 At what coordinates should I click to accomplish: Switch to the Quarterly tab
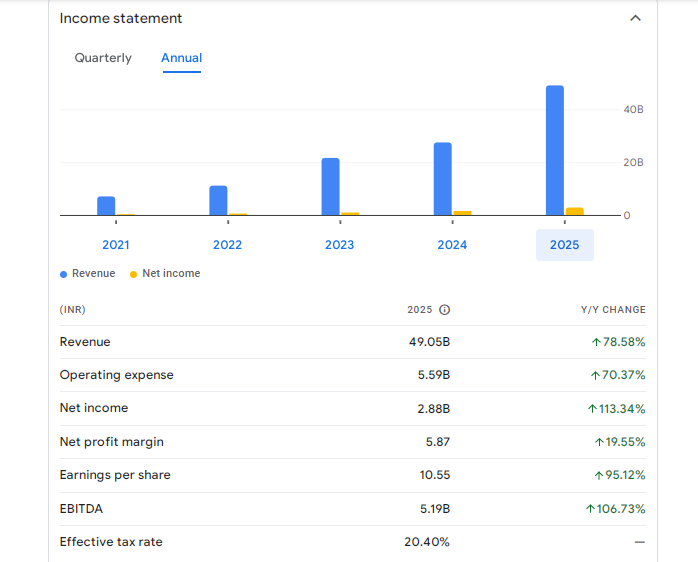pos(103,58)
